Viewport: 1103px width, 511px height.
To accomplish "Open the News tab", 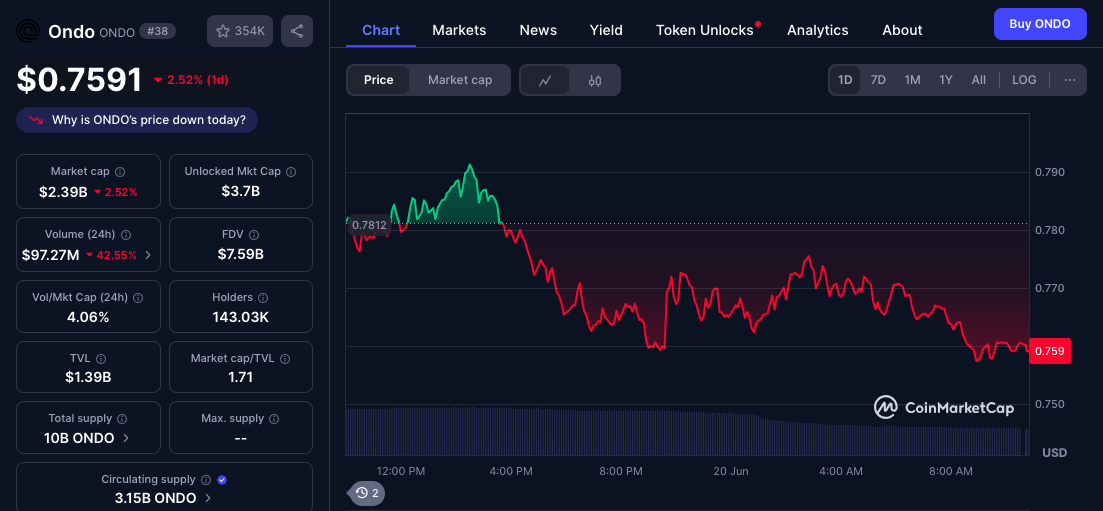I will coord(538,30).
